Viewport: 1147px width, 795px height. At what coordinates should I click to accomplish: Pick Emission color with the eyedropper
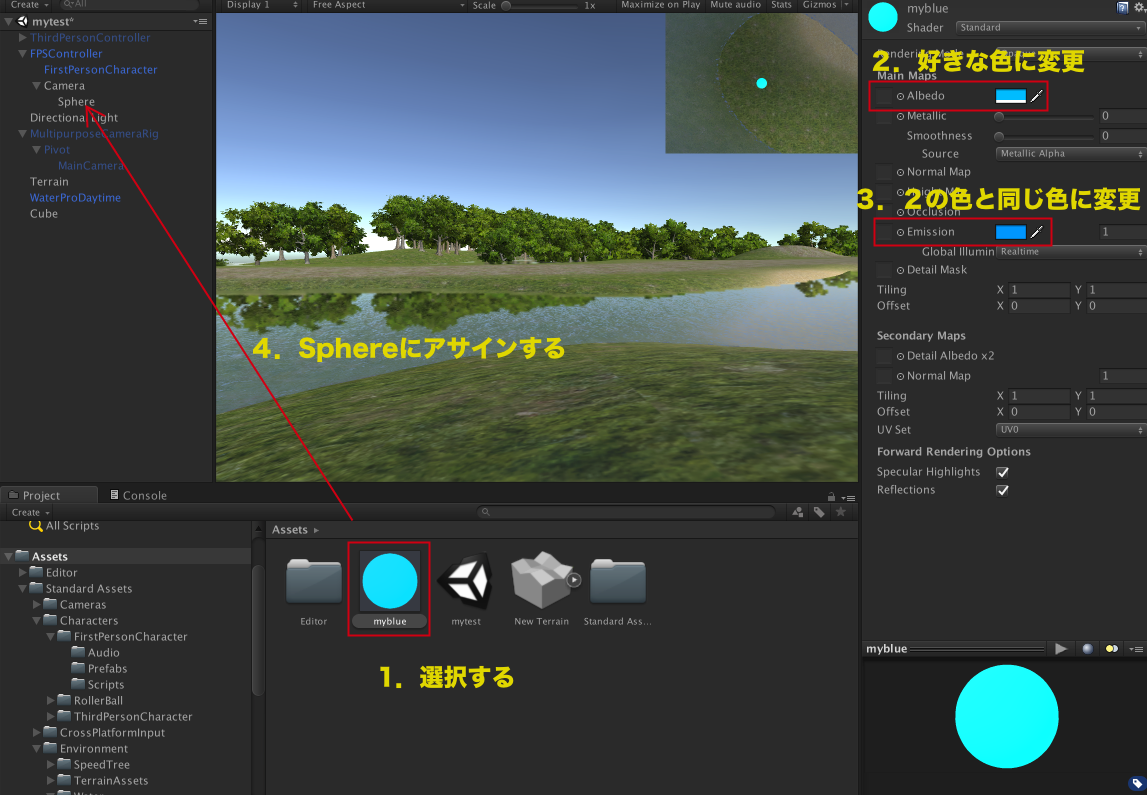1037,232
